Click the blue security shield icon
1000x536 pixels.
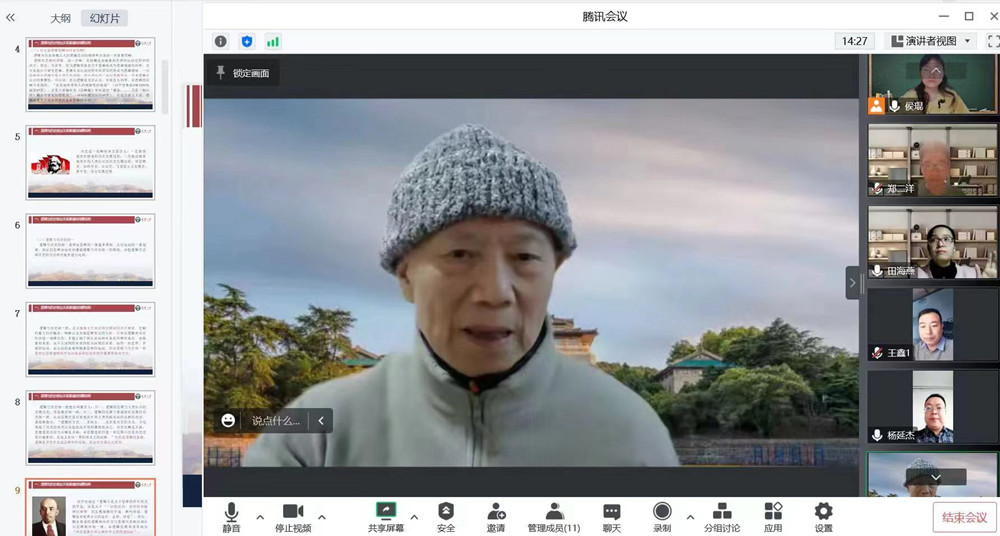(247, 41)
